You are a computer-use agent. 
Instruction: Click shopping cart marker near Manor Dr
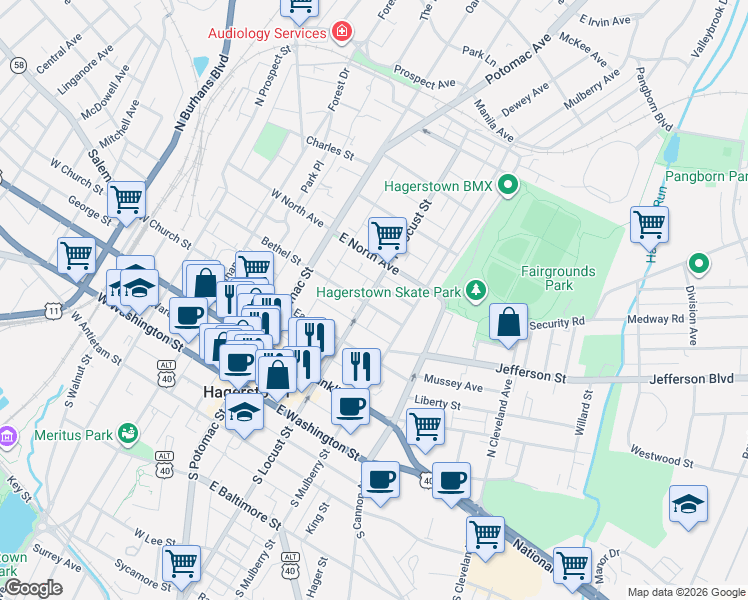pyautogui.click(x=572, y=567)
